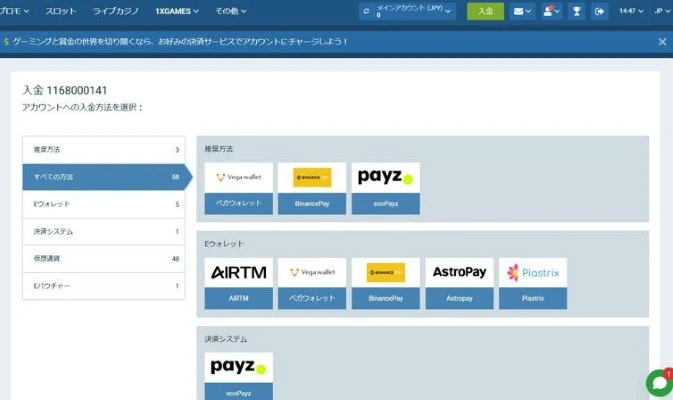Choose Vega wallet logo in E-wallet section
This screenshot has height=400, width=673.
point(312,273)
